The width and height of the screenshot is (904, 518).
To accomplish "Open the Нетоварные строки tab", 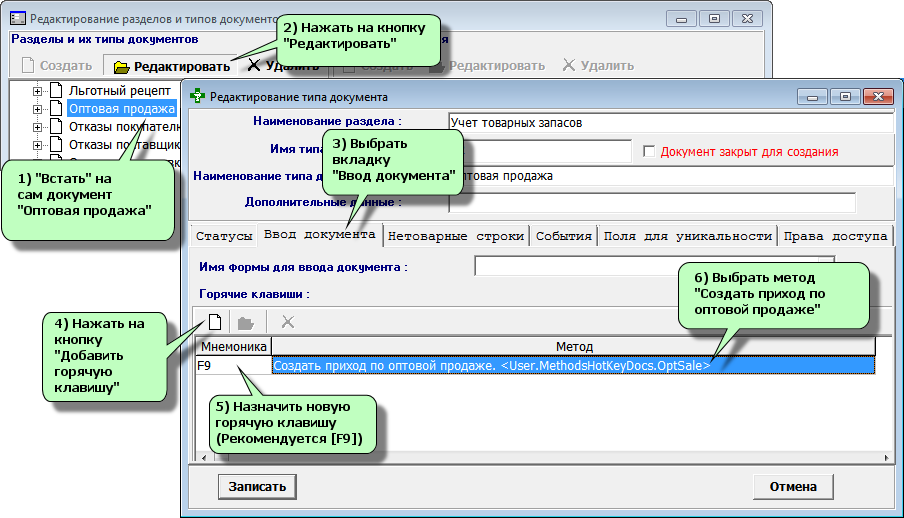I will pos(455,237).
